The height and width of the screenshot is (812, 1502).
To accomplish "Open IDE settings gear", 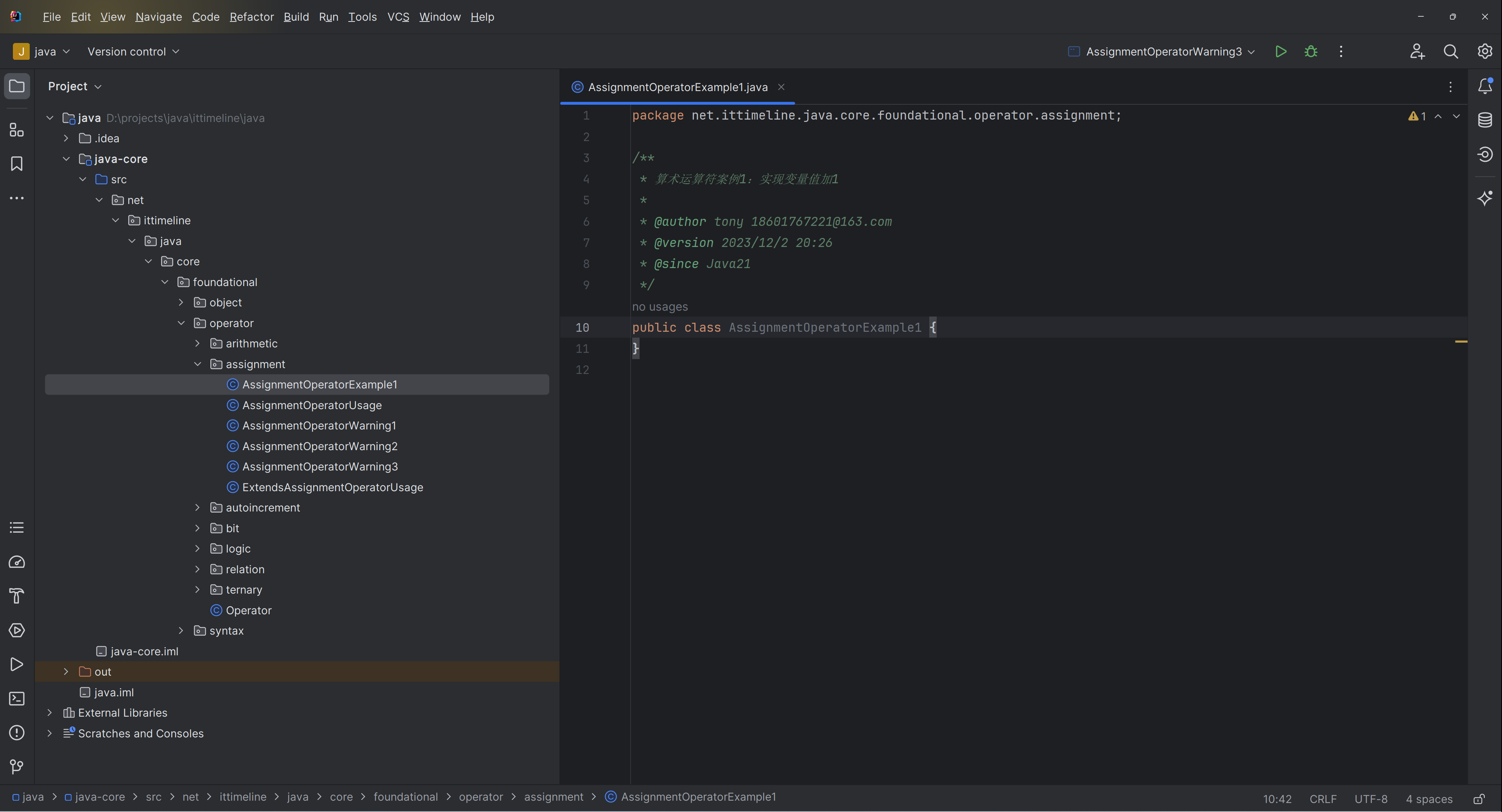I will pos(1485,51).
